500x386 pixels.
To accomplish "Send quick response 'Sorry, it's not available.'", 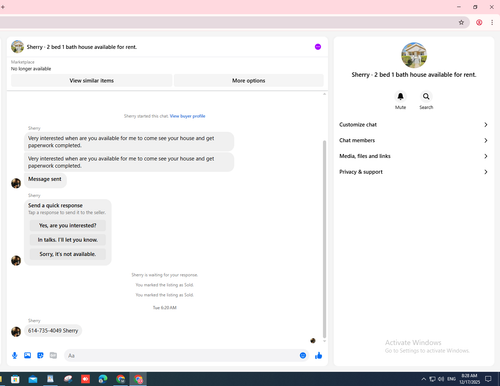I will (x=68, y=254).
